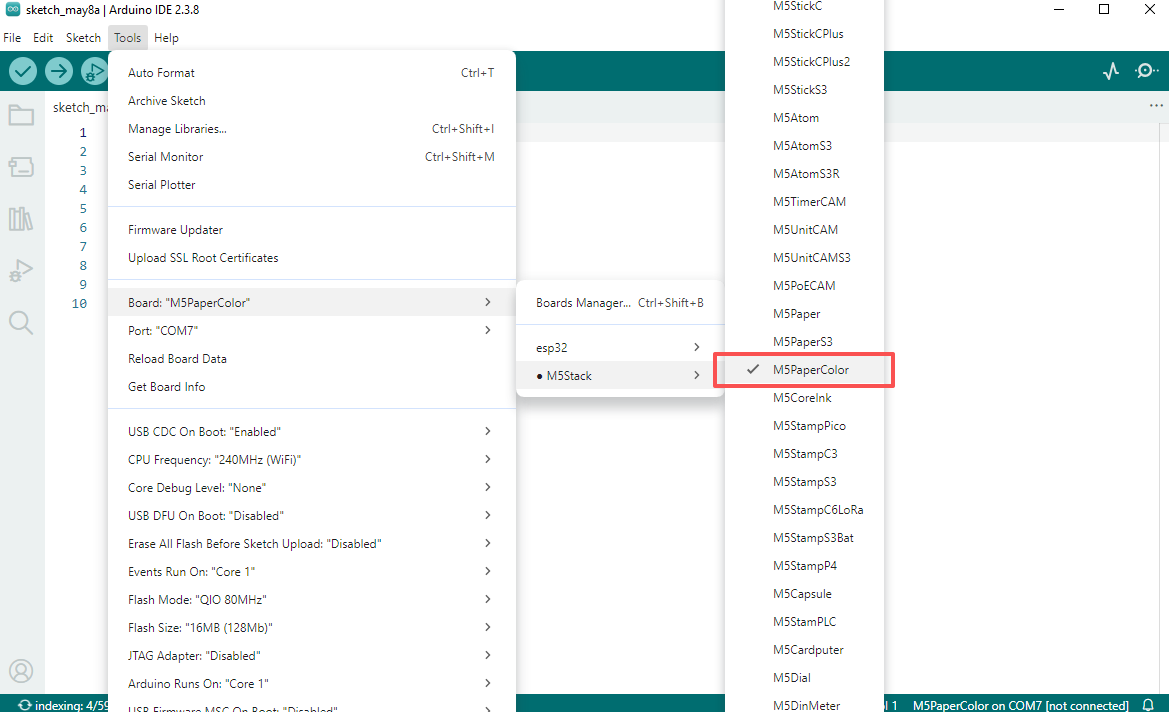Image resolution: width=1169 pixels, height=712 pixels.
Task: Open the Sketch menu
Action: pos(83,38)
